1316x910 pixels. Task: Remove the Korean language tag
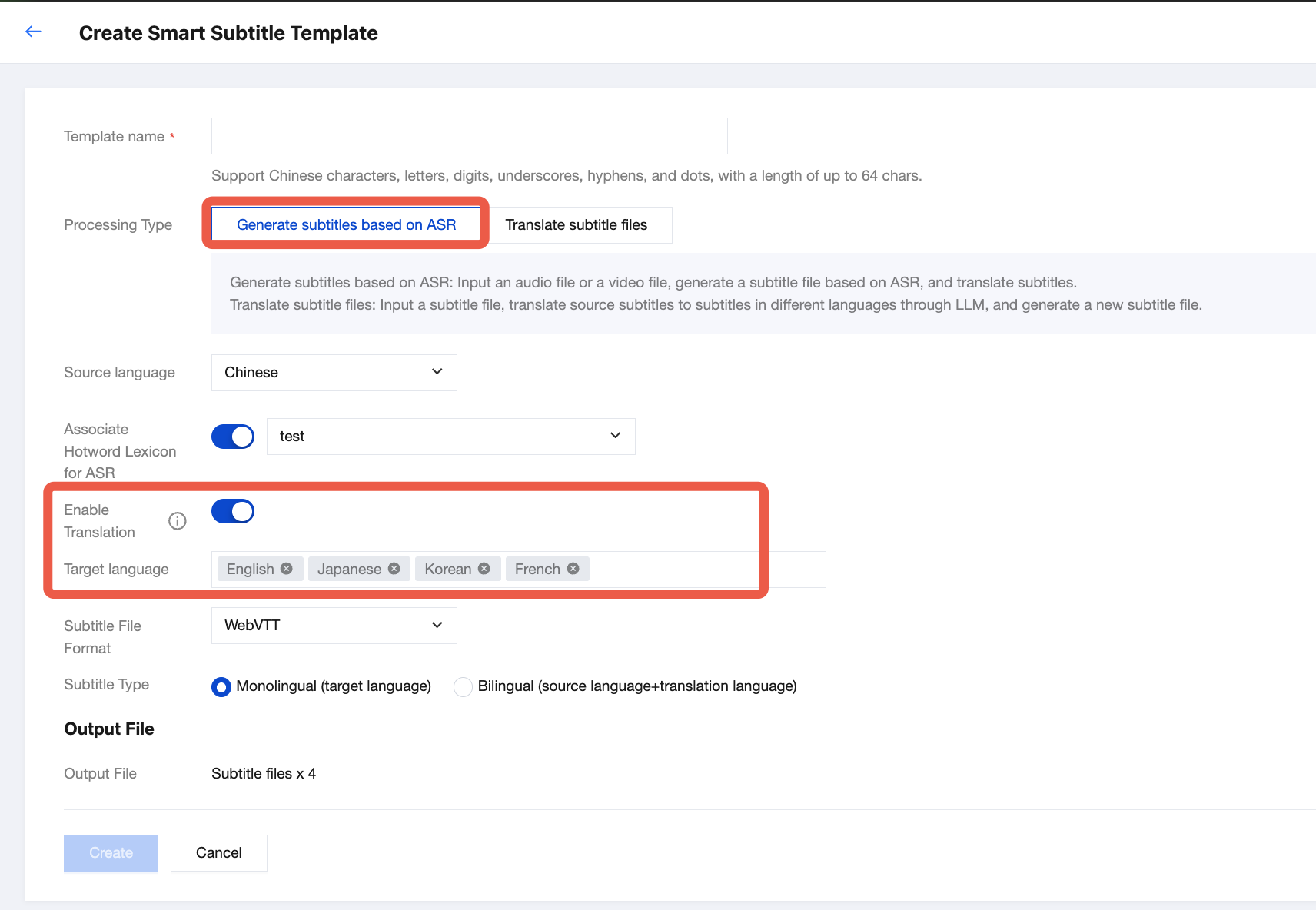pyautogui.click(x=484, y=569)
